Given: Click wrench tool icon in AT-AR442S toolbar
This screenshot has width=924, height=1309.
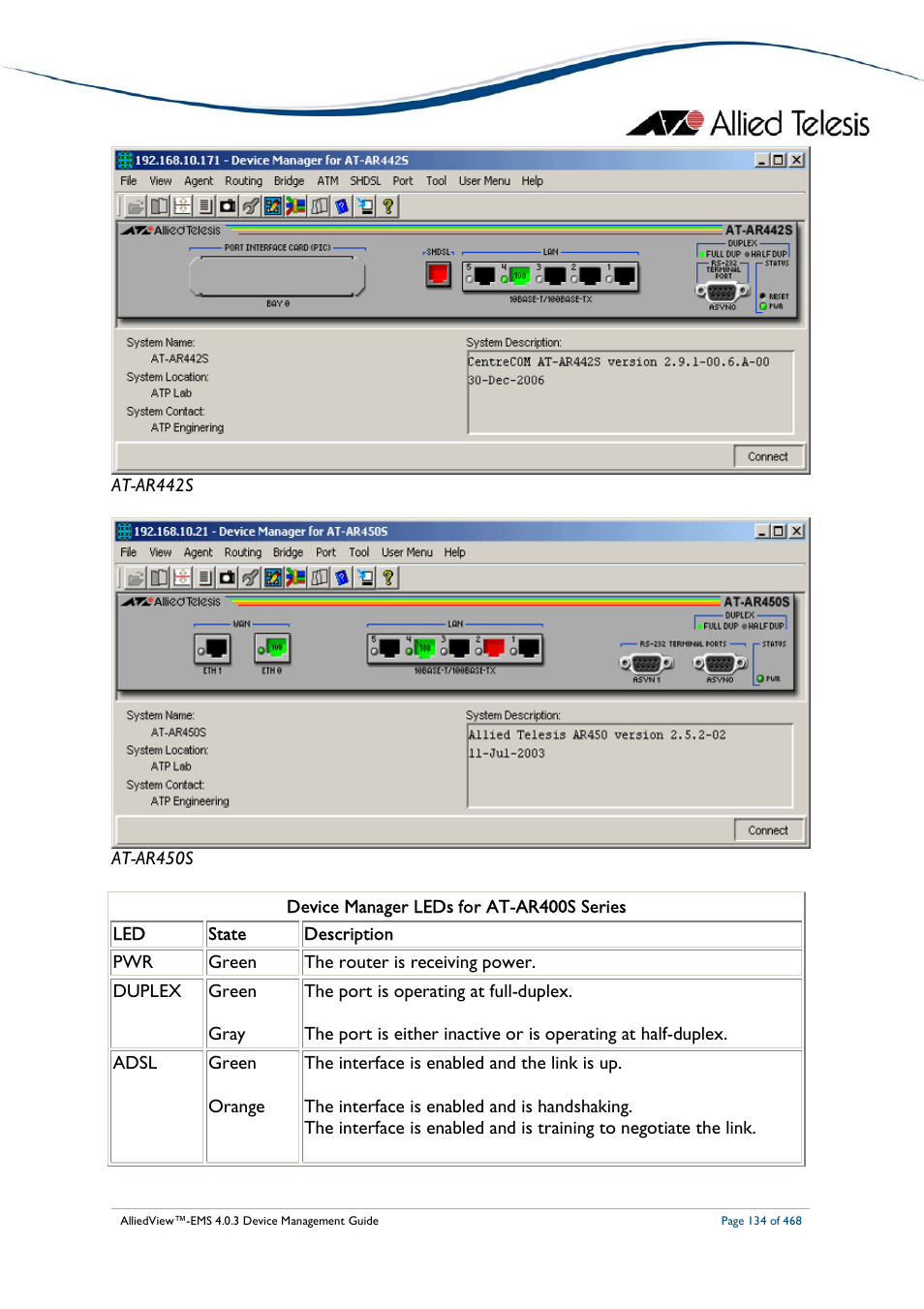Looking at the screenshot, I should 251,206.
